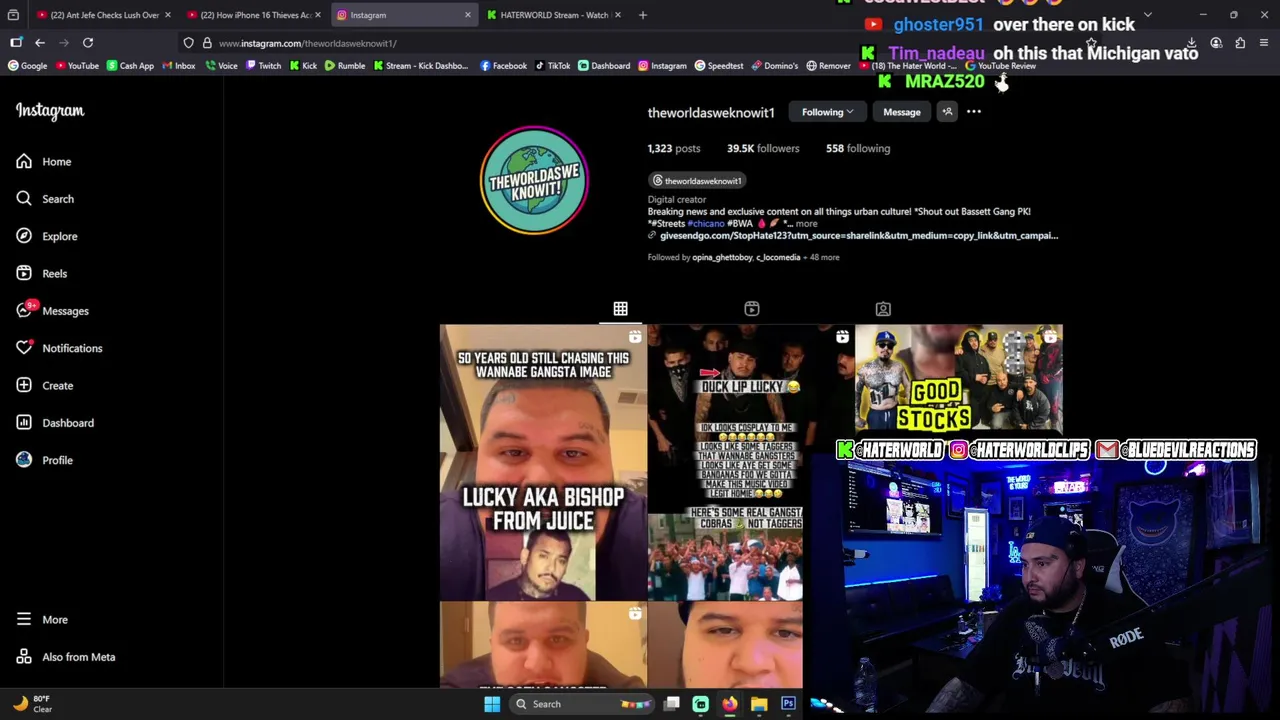The width and height of the screenshot is (1280, 720).
Task: View the 39.5K followers list
Action: (x=763, y=148)
